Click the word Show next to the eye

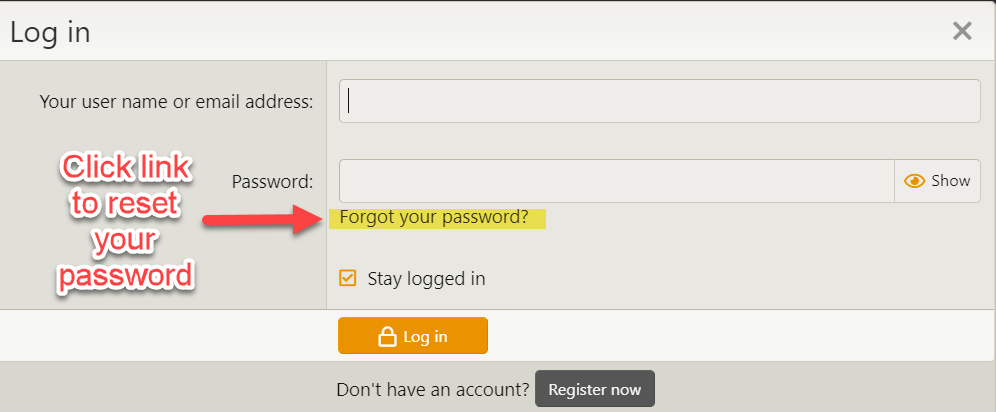point(950,181)
